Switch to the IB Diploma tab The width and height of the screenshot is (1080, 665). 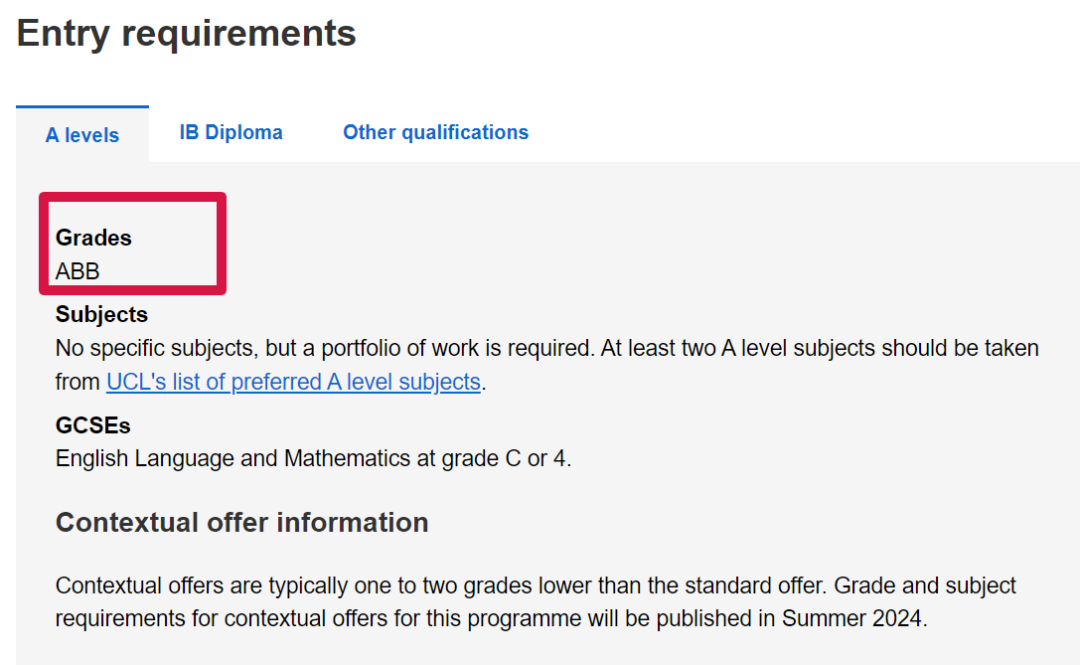pyautogui.click(x=231, y=132)
